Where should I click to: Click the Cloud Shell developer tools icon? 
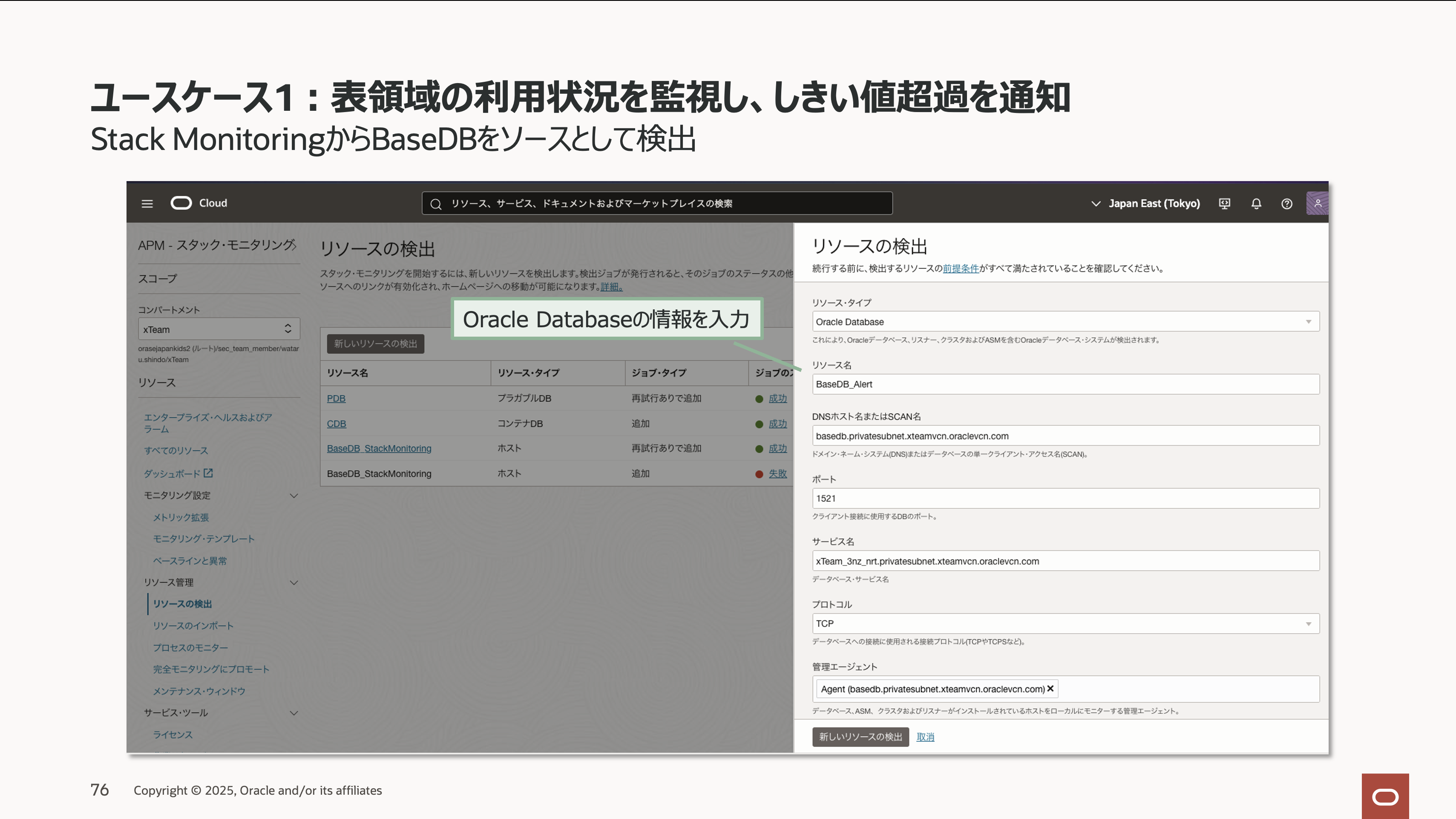(x=1224, y=204)
